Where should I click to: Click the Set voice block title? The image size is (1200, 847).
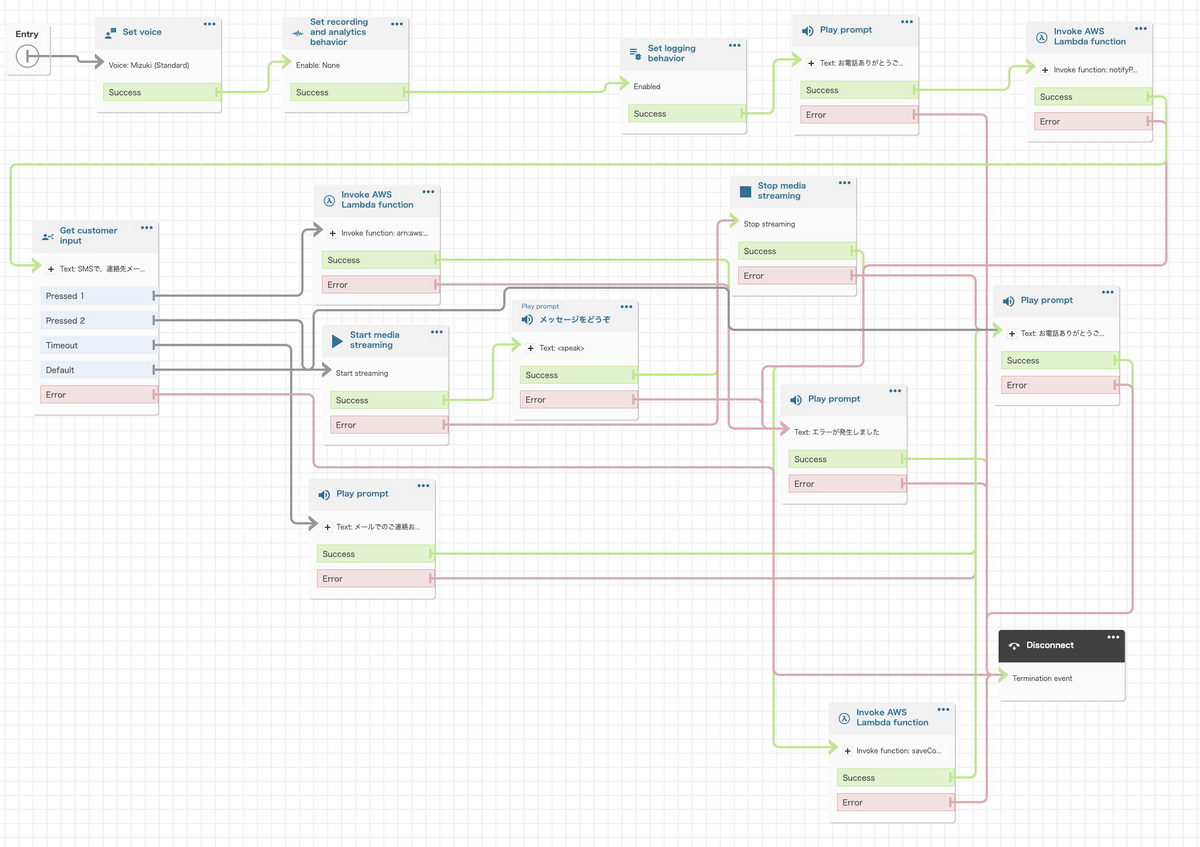(142, 32)
